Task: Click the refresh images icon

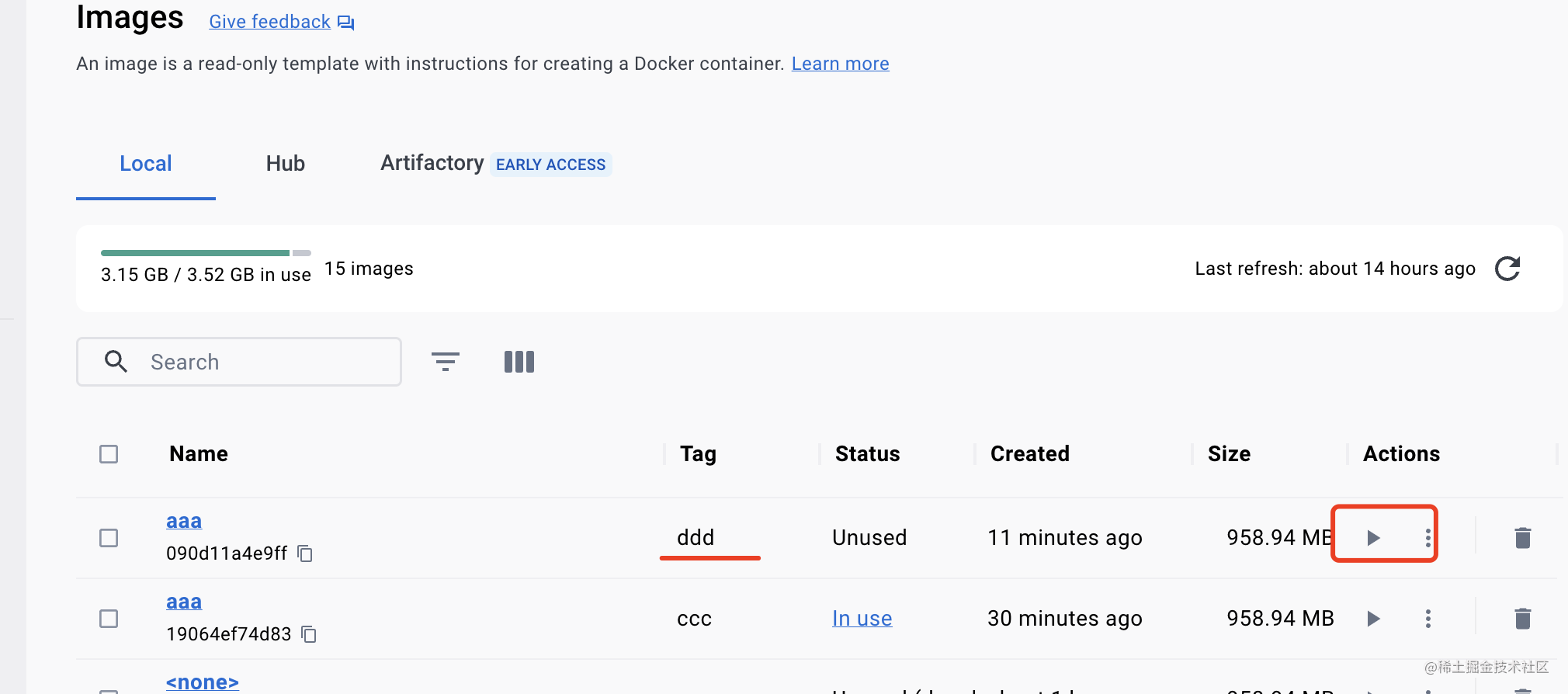Action: click(1507, 269)
